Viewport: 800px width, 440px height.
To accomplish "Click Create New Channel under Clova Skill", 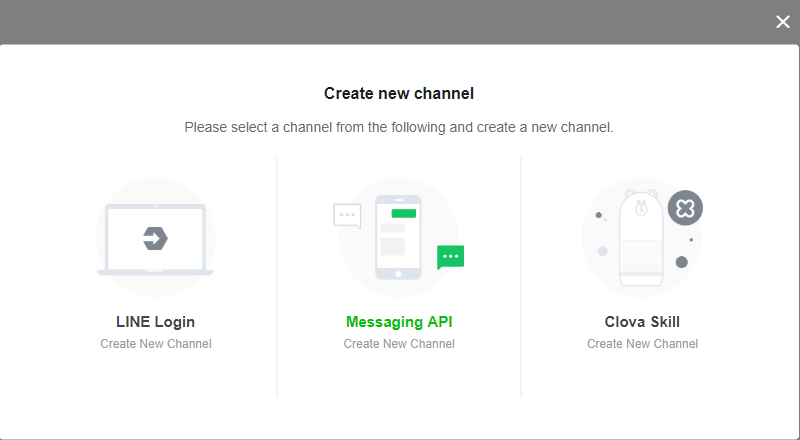I will point(642,344).
